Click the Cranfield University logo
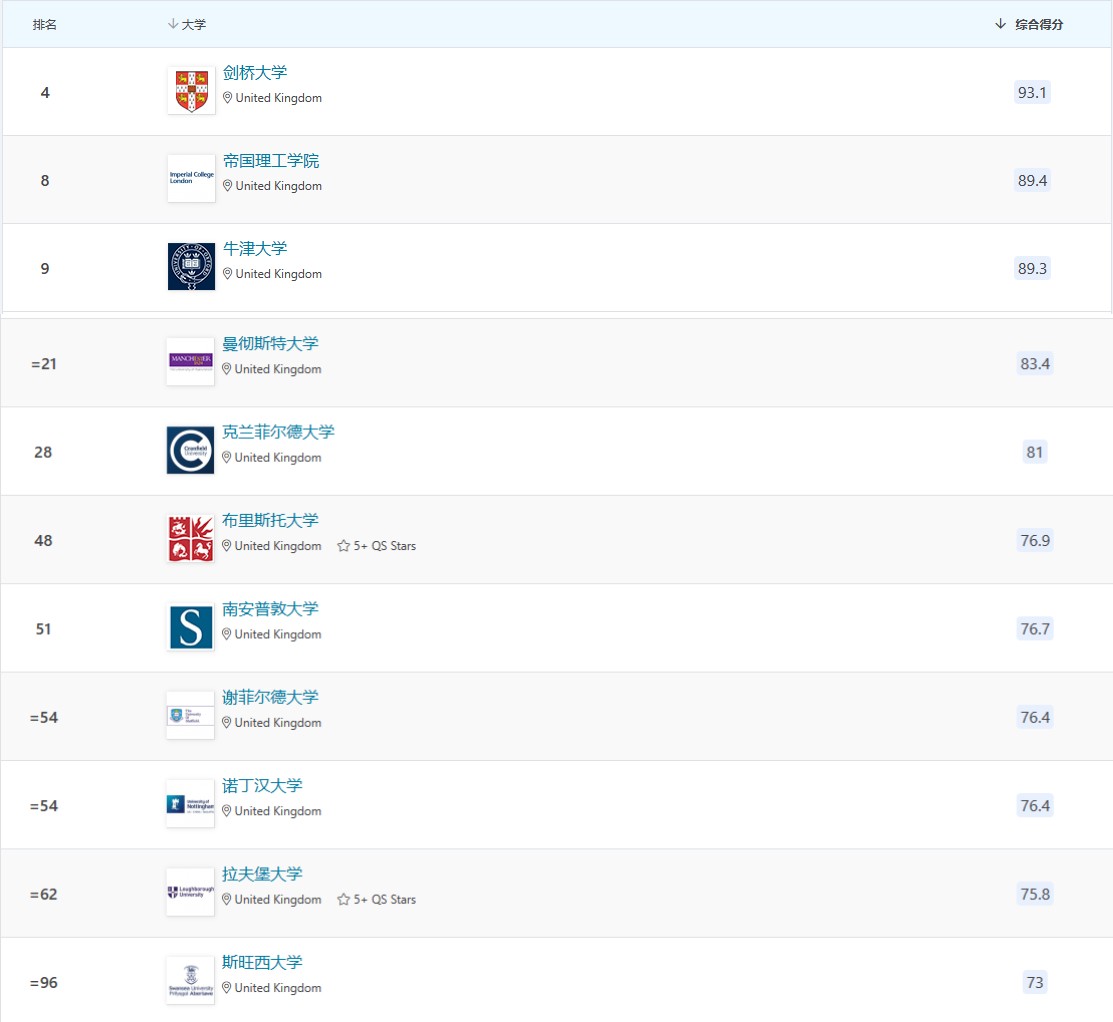 pos(190,451)
